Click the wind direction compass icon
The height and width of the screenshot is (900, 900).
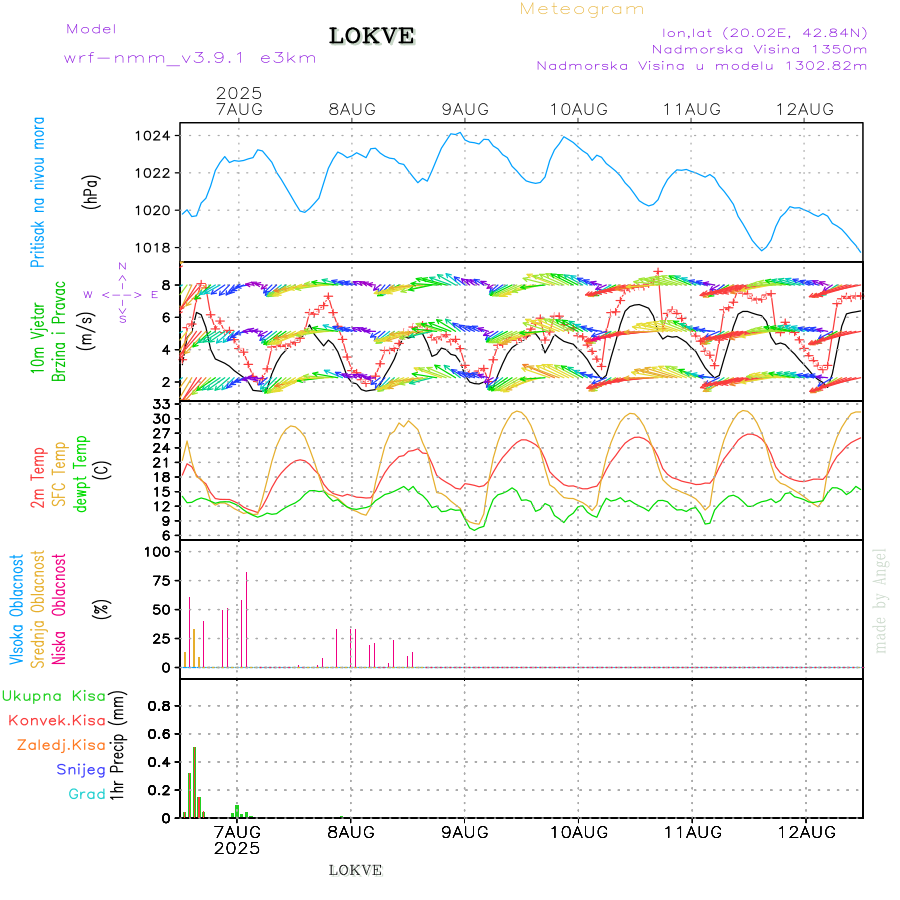[x=121, y=294]
